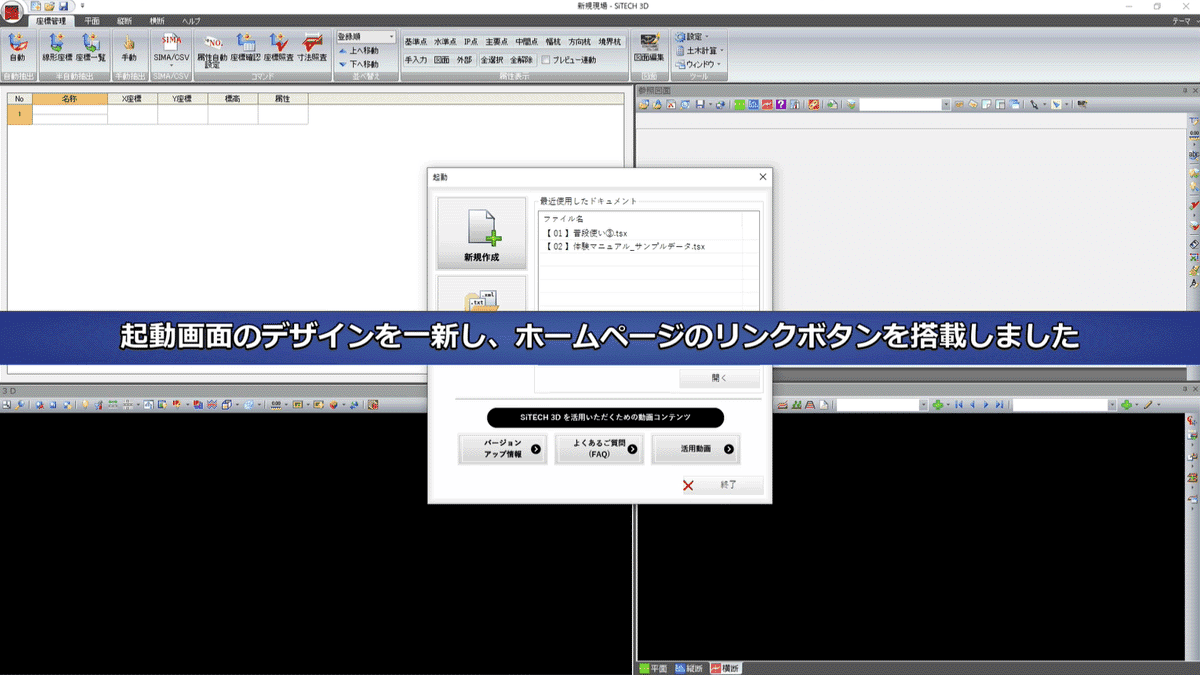Screen dimensions: 1200x675
Task: Open the second combo box in cross-section toolbar
Action: (1064, 405)
